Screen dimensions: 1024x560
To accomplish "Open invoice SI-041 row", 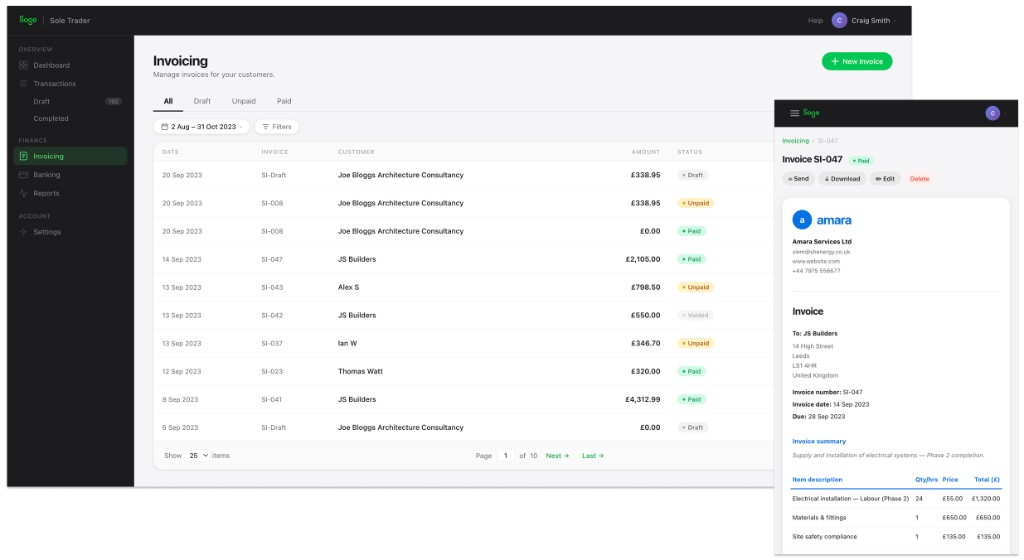I will coord(464,399).
